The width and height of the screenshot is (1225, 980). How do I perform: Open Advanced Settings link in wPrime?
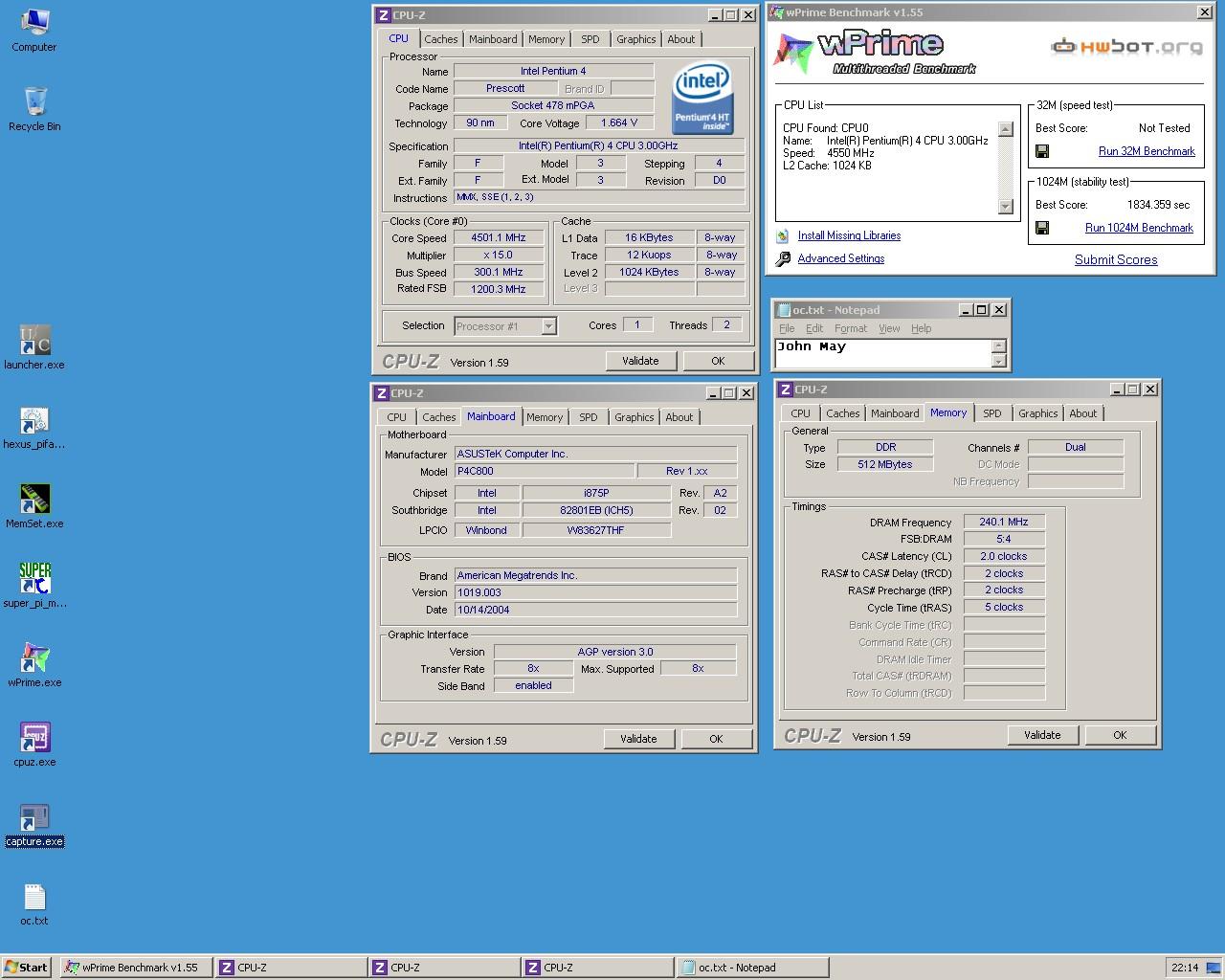click(841, 258)
